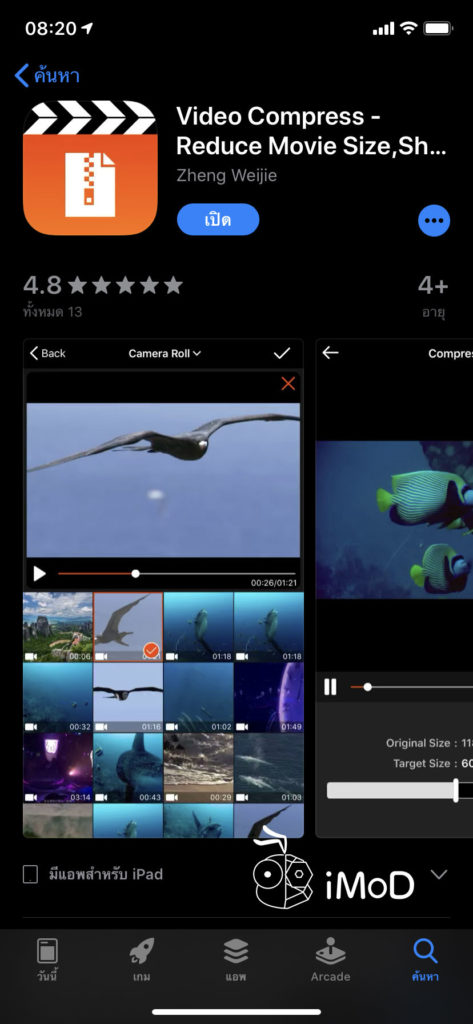This screenshot has width=473, height=1024.
Task: Switch to the วันนี้ Today tab
Action: pos(48,960)
